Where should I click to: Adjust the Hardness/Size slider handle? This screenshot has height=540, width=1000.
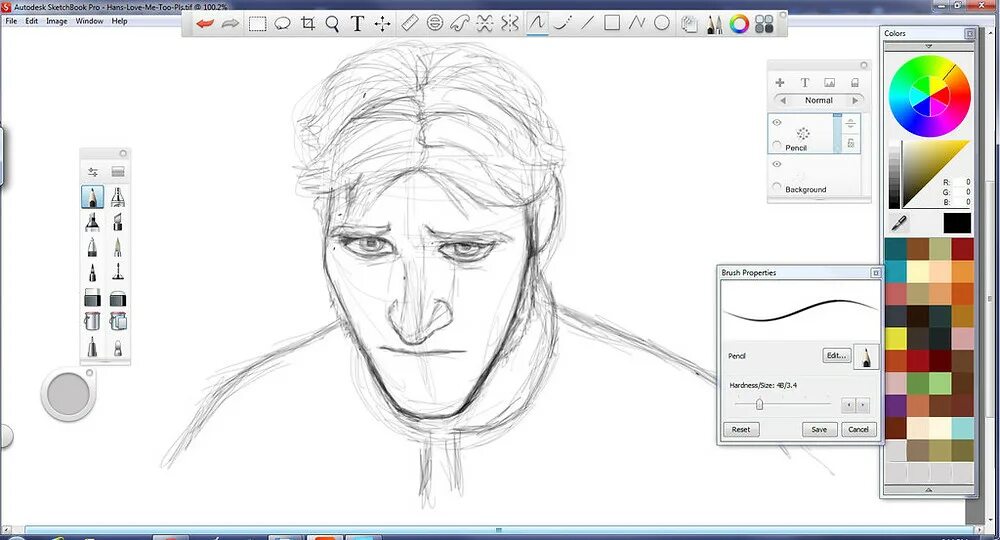[759, 404]
